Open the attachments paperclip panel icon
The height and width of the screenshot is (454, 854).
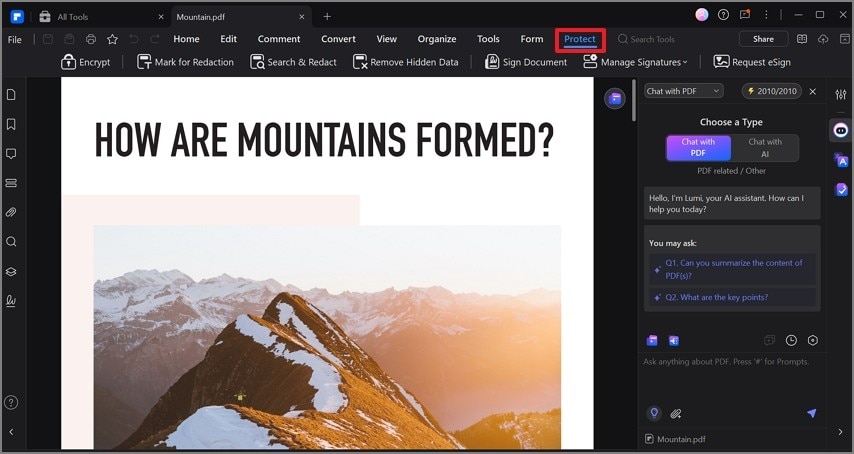[11, 212]
